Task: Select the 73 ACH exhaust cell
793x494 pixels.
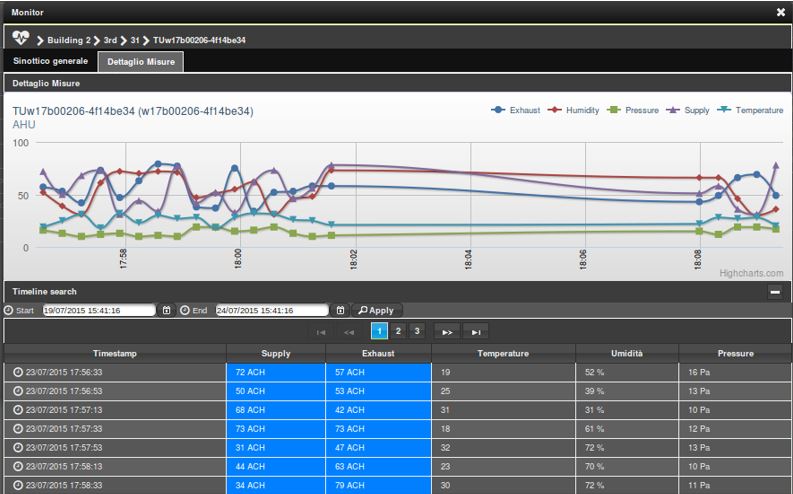Action: click(378, 429)
